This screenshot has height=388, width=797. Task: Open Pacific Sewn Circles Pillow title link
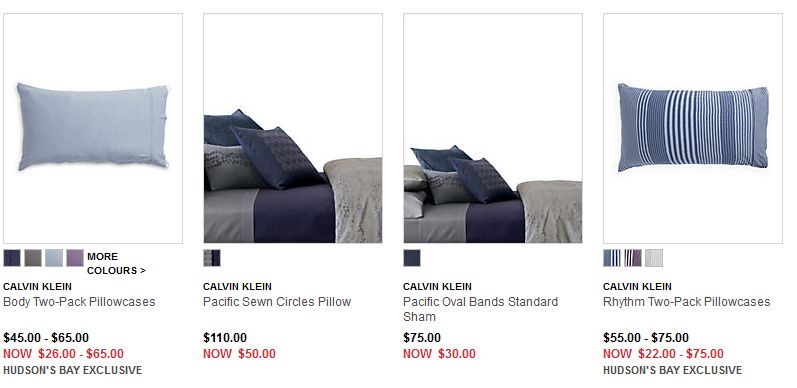(x=277, y=302)
